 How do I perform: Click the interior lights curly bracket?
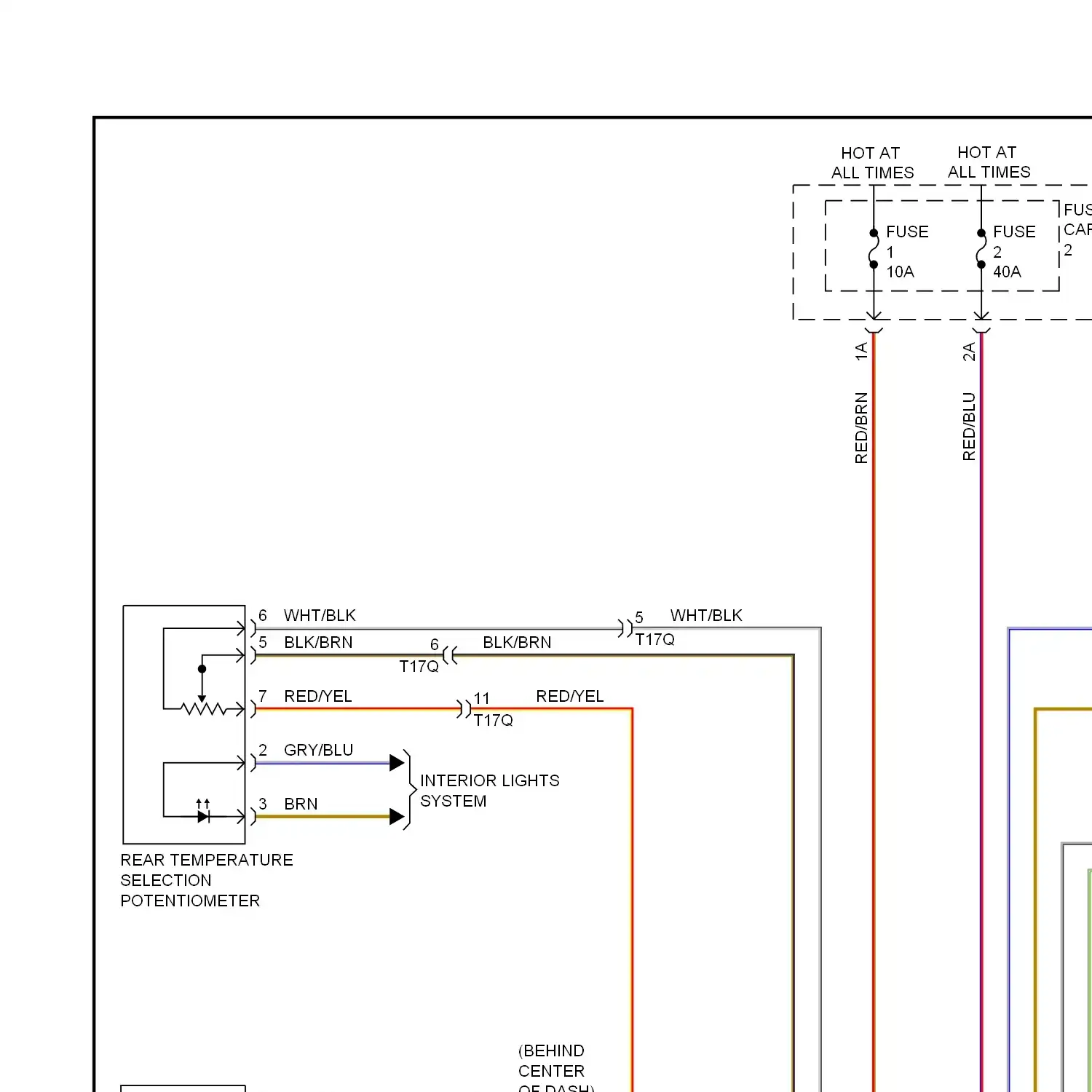pos(410,790)
